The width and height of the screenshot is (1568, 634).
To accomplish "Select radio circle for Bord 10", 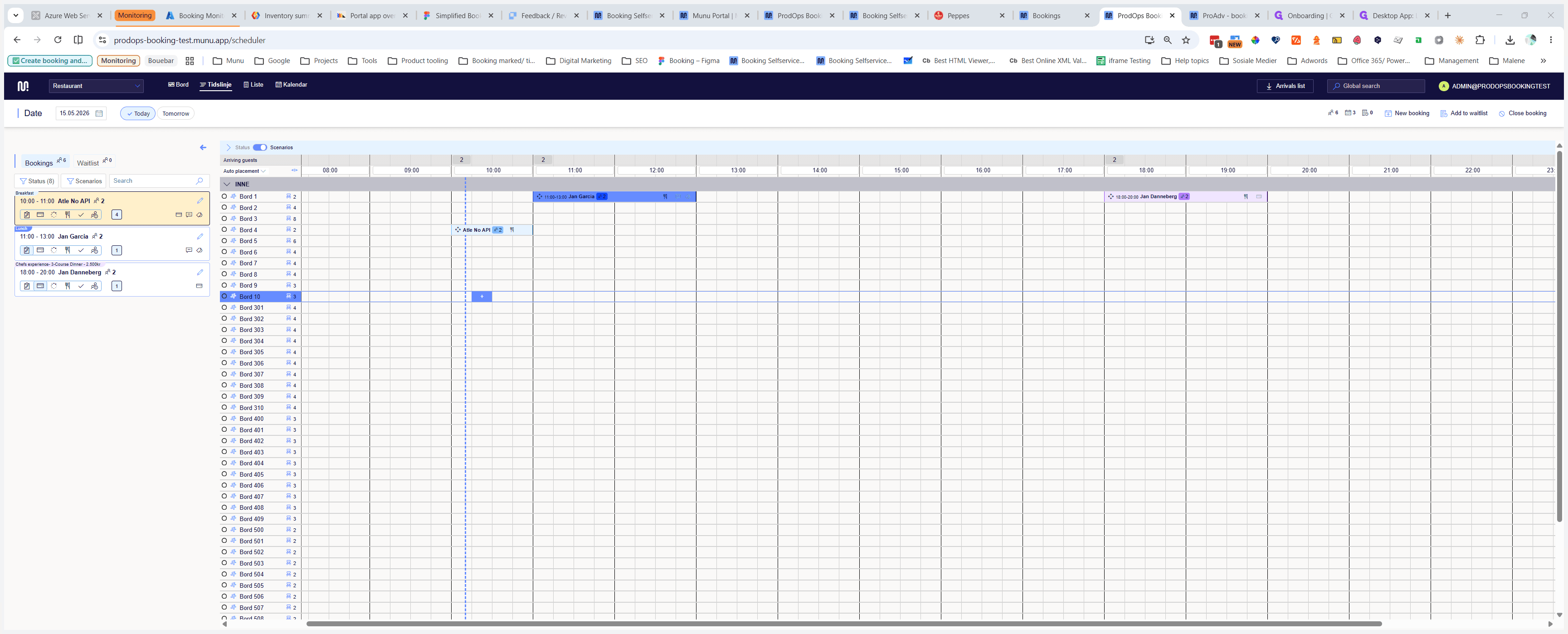I will coord(224,297).
